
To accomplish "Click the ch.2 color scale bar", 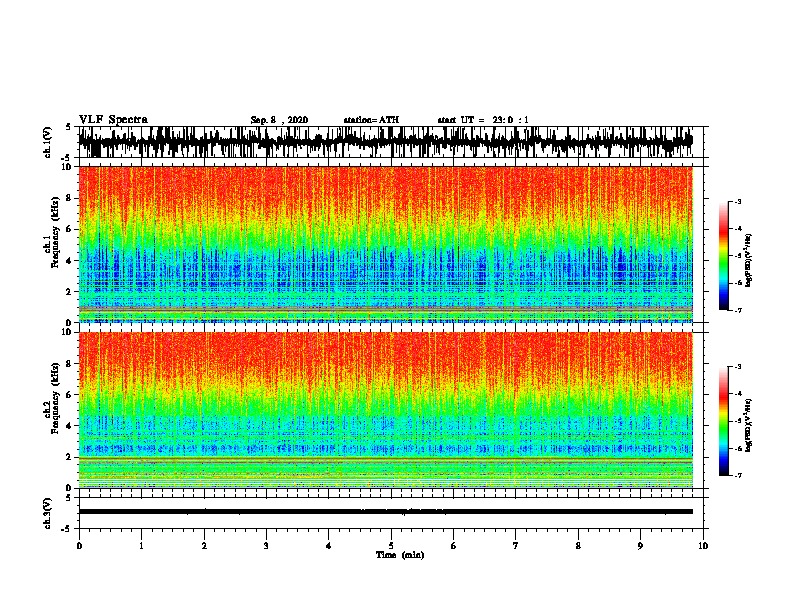I will pyautogui.click(x=723, y=421).
